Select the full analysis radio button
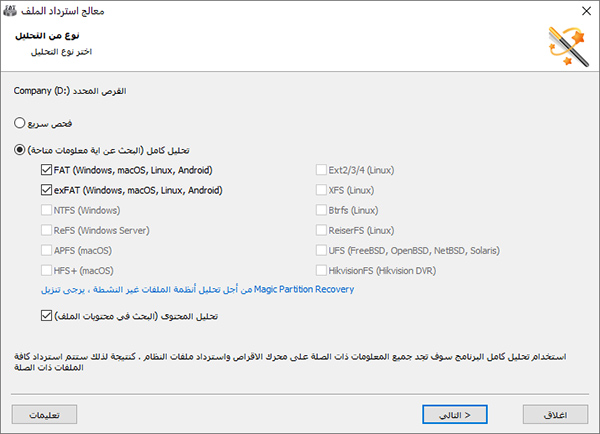Screen dimensions: 600x434 [20, 150]
